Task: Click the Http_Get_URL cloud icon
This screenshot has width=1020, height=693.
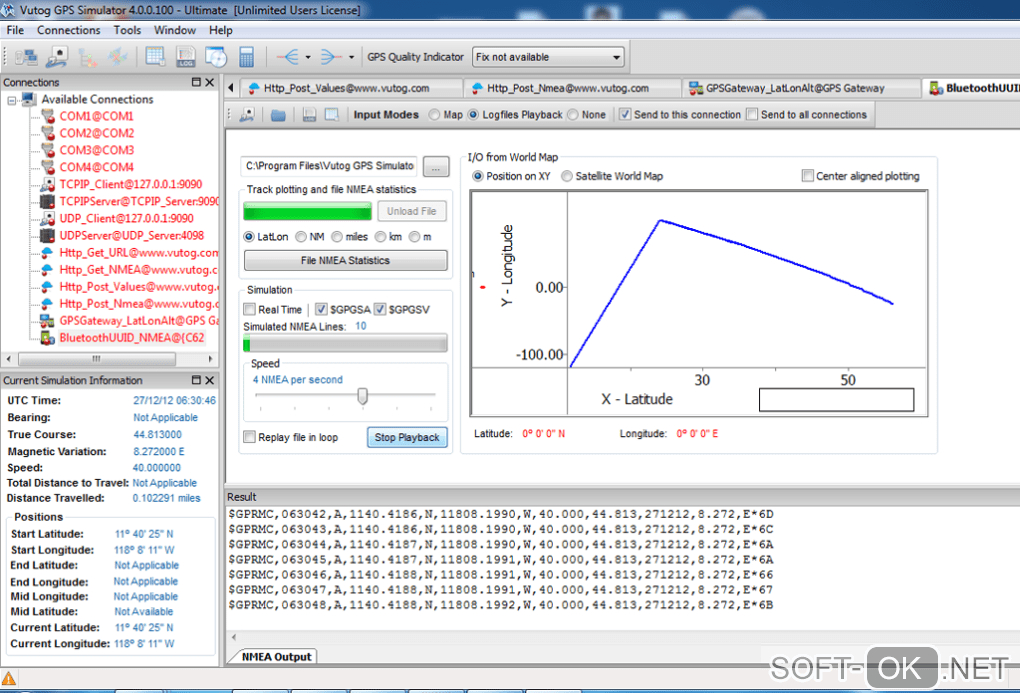Action: (x=47, y=252)
